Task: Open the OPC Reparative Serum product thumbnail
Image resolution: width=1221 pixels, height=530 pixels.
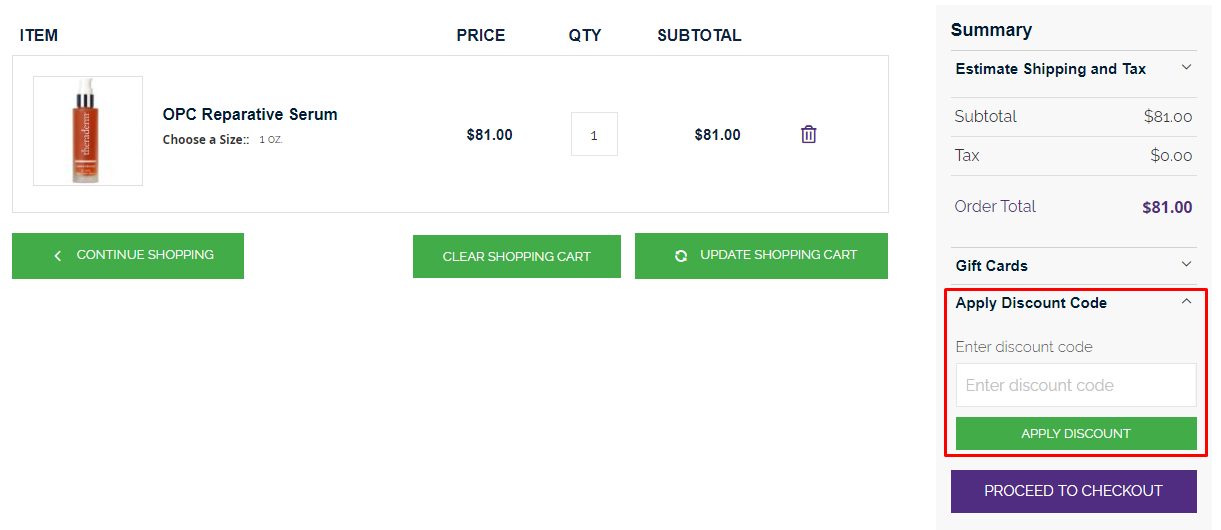Action: (88, 131)
